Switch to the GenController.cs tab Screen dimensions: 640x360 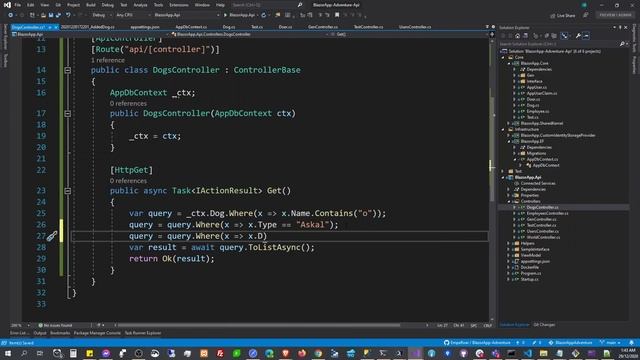(x=323, y=27)
